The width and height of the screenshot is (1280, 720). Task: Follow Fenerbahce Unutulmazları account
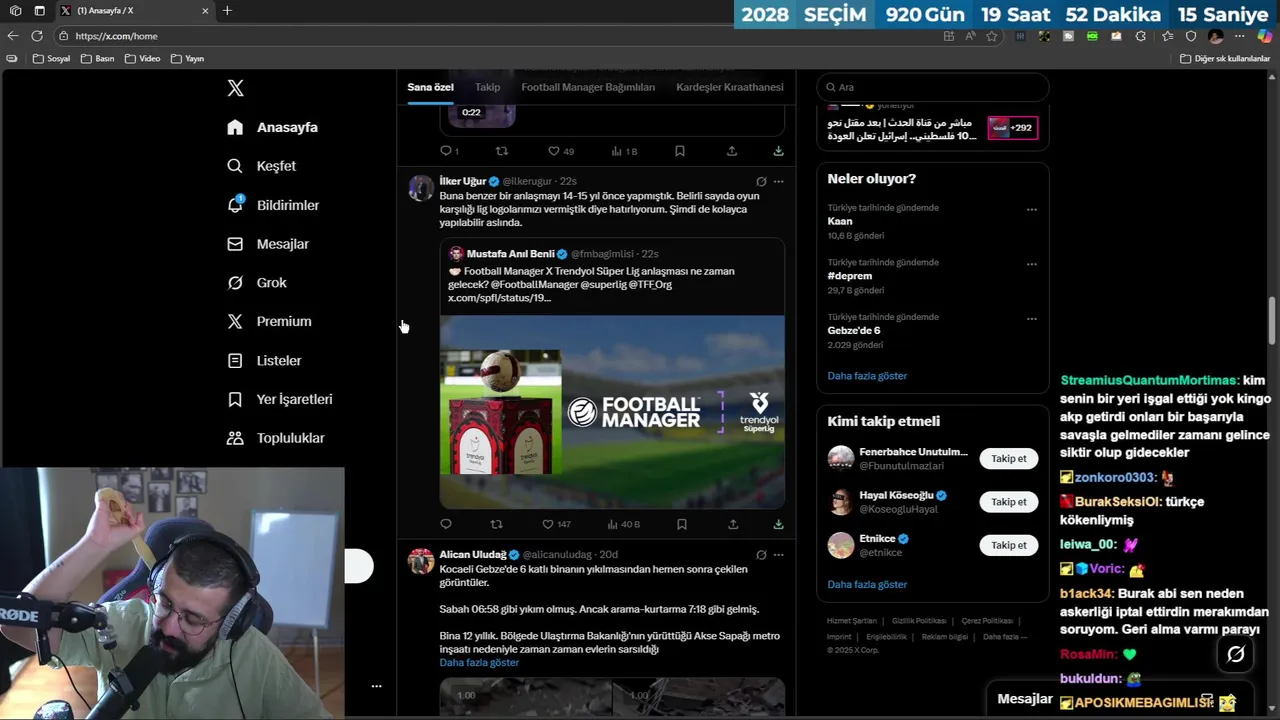[1008, 458]
